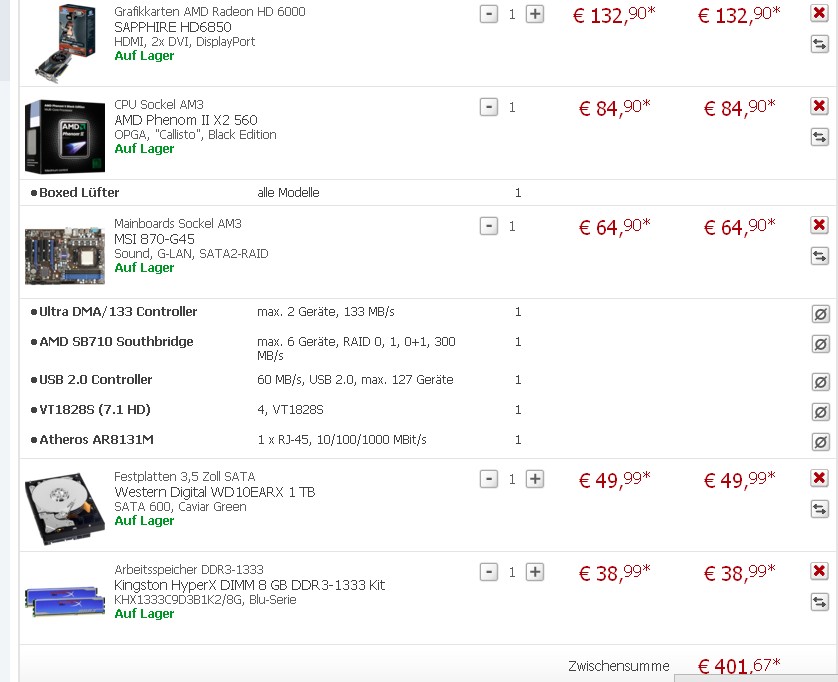Click the crossed-circle icon for AMD SB710 Southbridge
838x682 pixels.
point(820,344)
